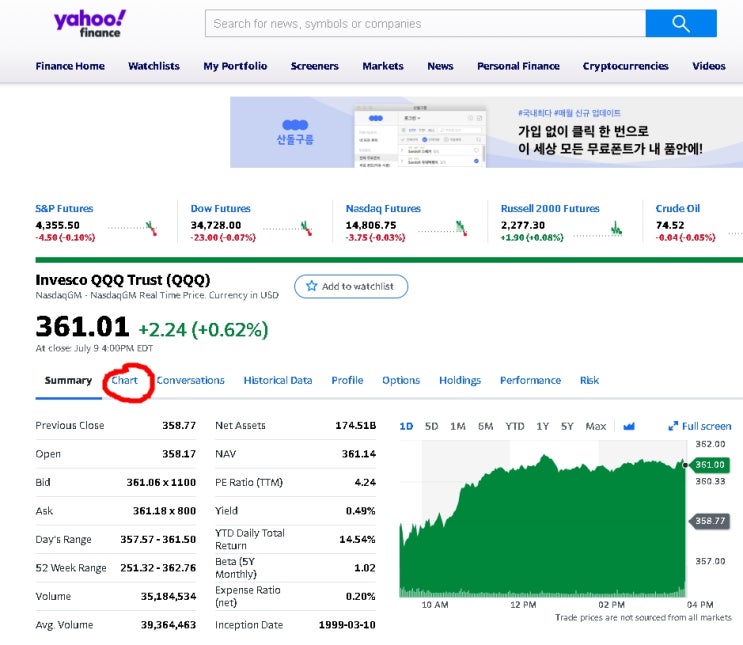Image resolution: width=743 pixels, height=645 pixels.
Task: Click the Avg. Volume value 39,364,463
Action: tap(168, 625)
